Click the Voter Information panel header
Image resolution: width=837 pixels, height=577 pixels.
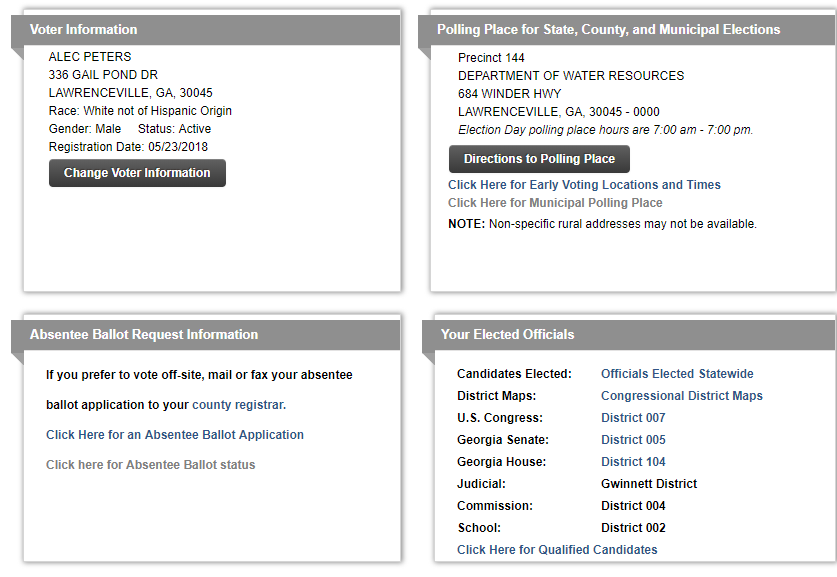(x=206, y=30)
